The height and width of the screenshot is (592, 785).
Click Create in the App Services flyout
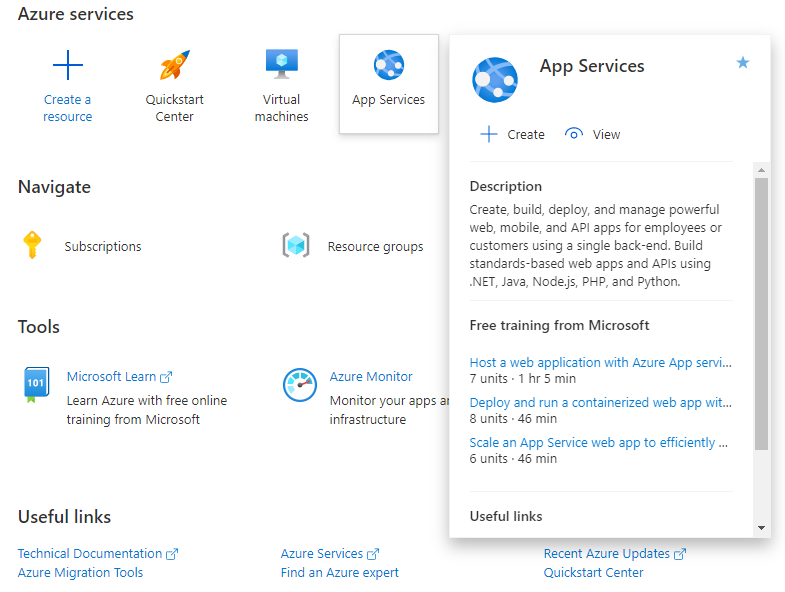(526, 135)
